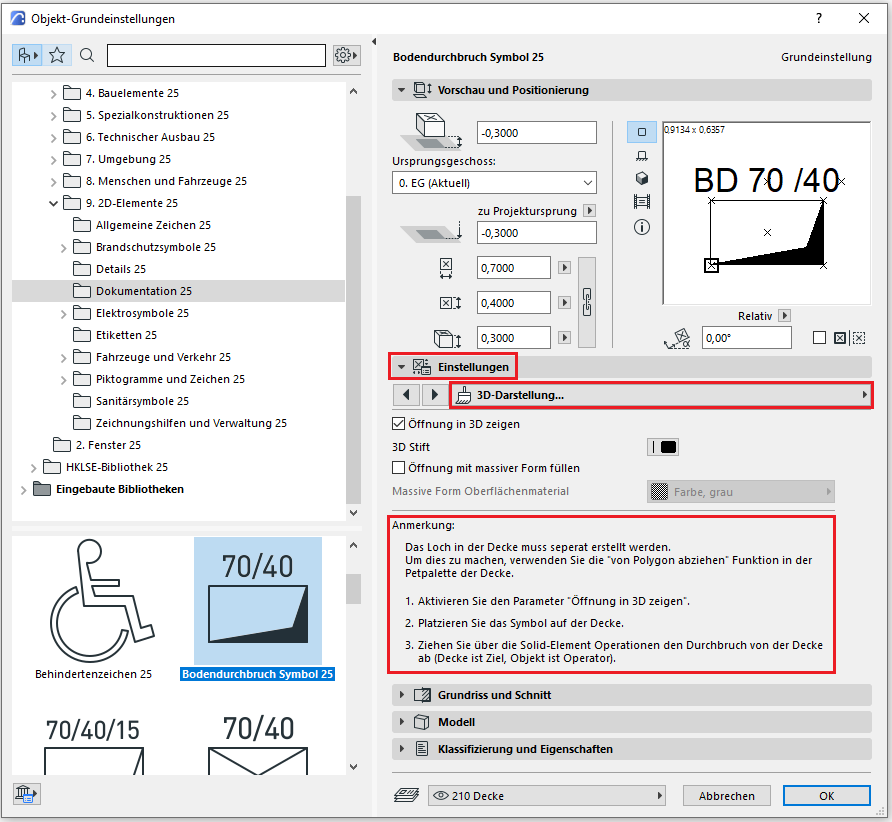The width and height of the screenshot is (892, 822).
Task: Click the 3D Stift pen color swatch
Action: 664,447
